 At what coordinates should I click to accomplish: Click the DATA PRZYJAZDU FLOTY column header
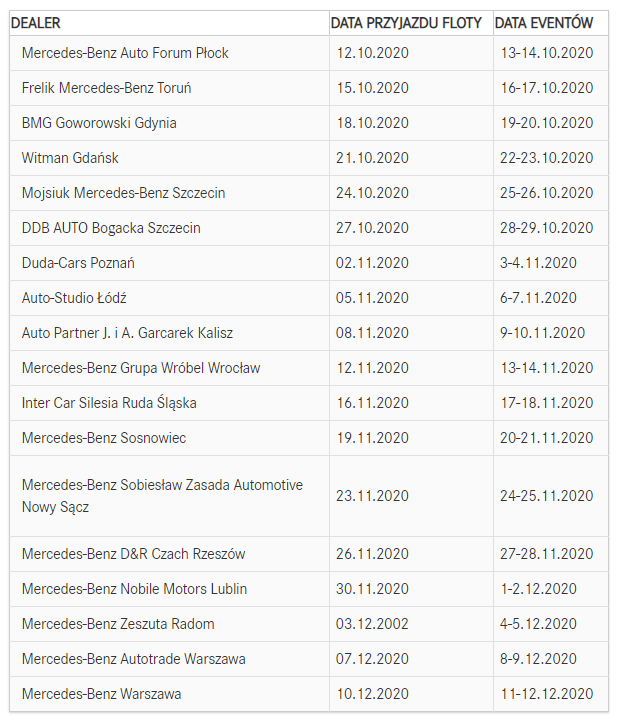point(406,23)
